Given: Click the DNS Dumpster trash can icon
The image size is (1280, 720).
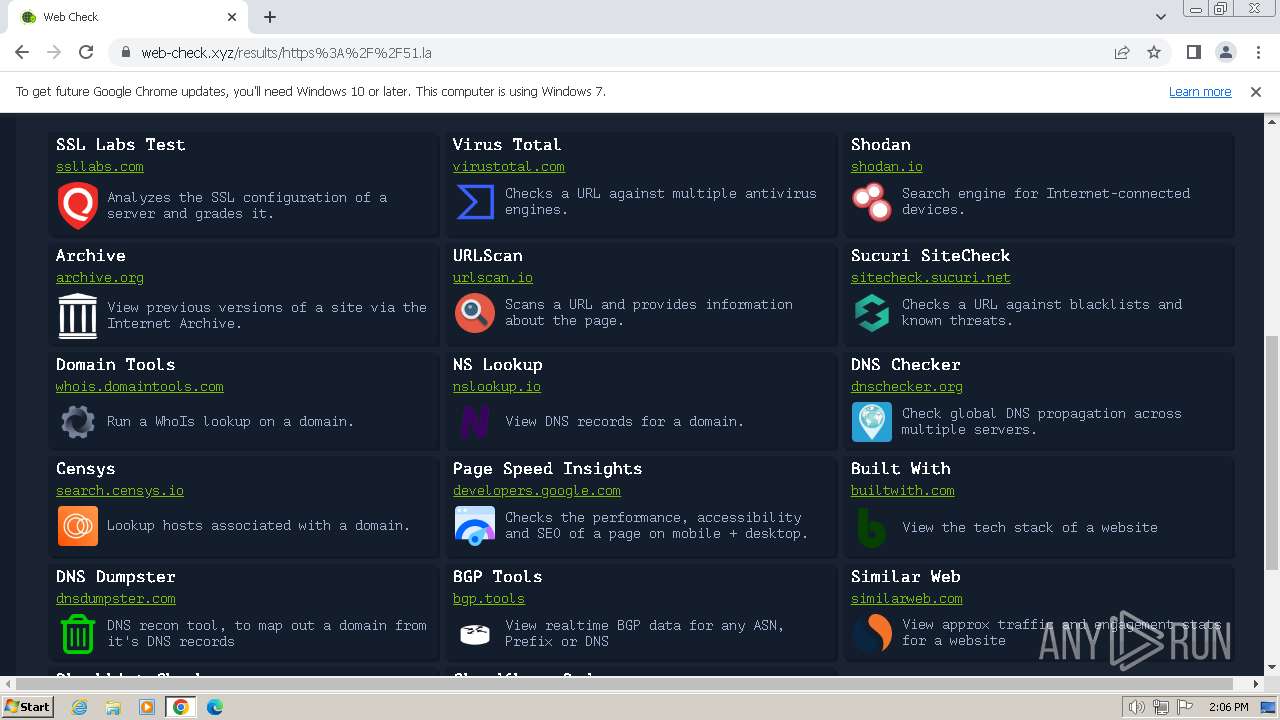Looking at the screenshot, I should pos(77,633).
